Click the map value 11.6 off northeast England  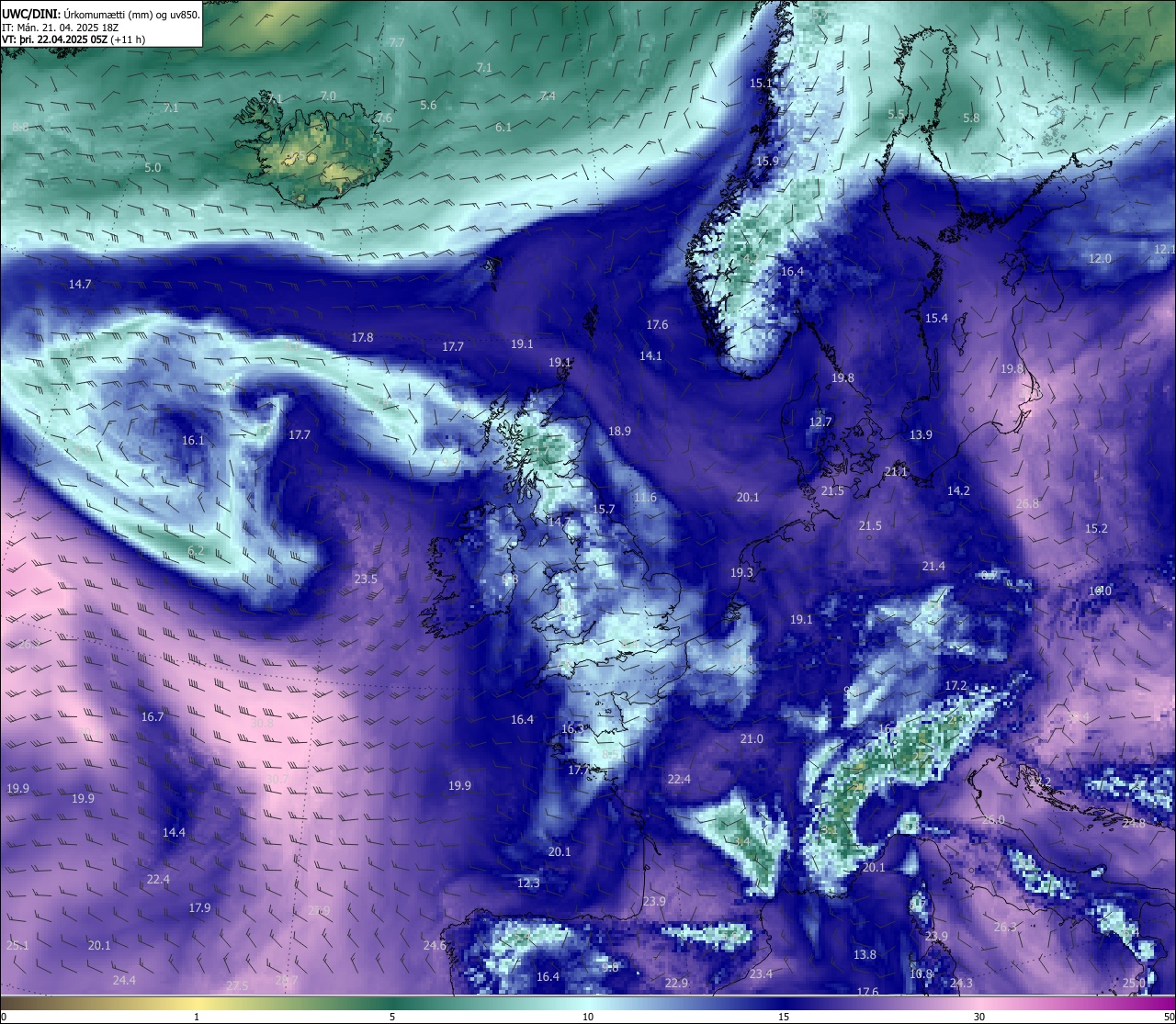pos(645,497)
